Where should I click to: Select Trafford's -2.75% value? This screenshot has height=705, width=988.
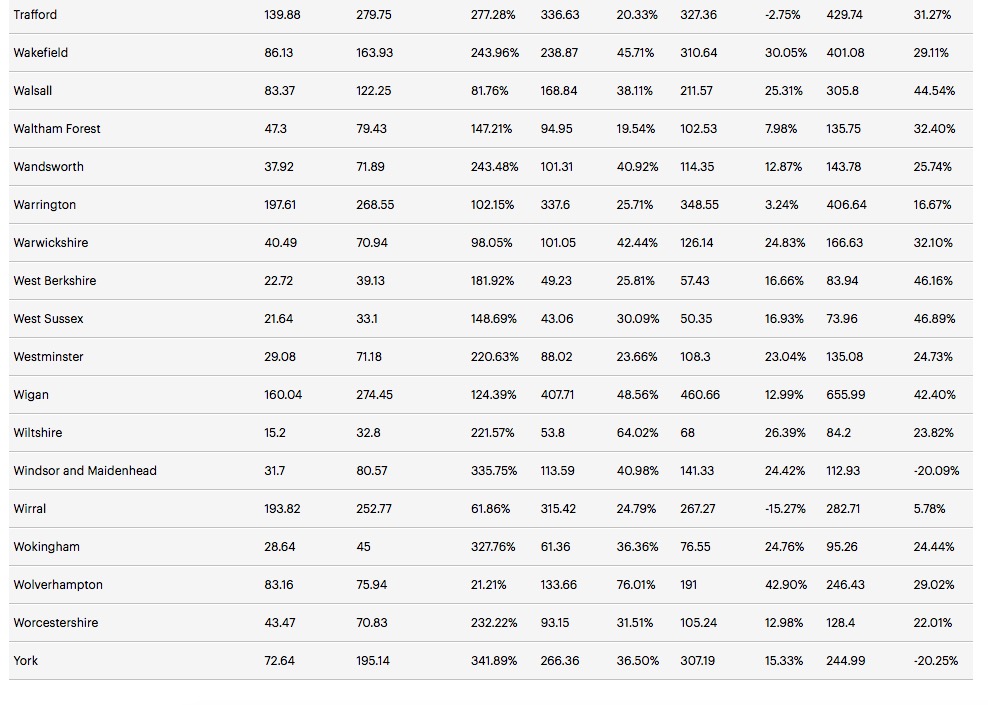pos(783,15)
